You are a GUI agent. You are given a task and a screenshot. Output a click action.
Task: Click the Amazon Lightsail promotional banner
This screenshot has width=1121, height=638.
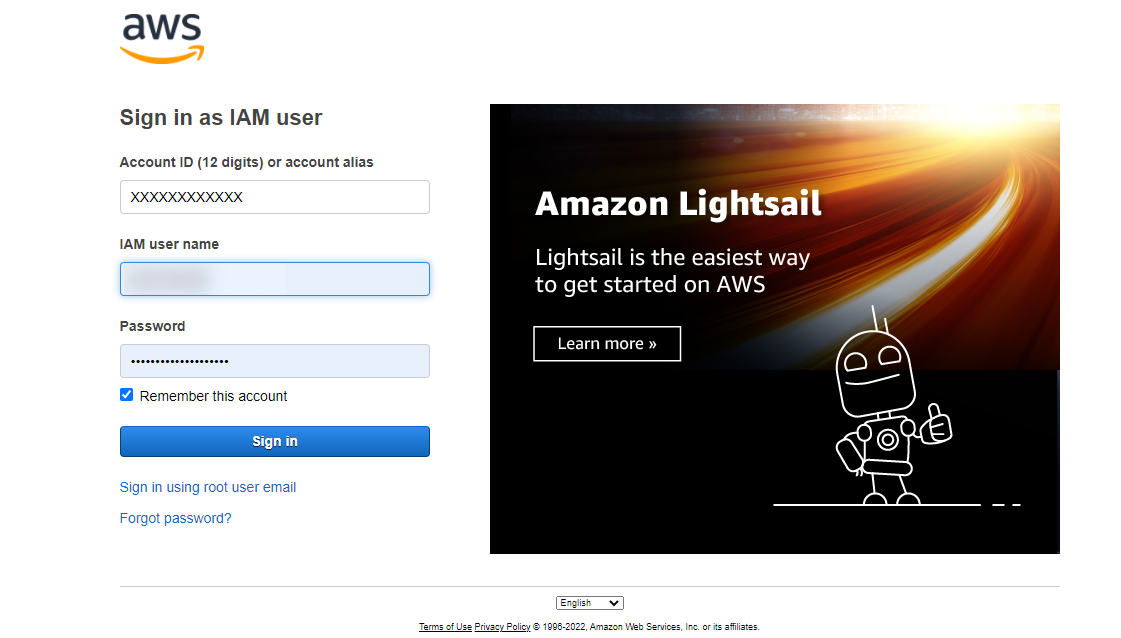[774, 328]
